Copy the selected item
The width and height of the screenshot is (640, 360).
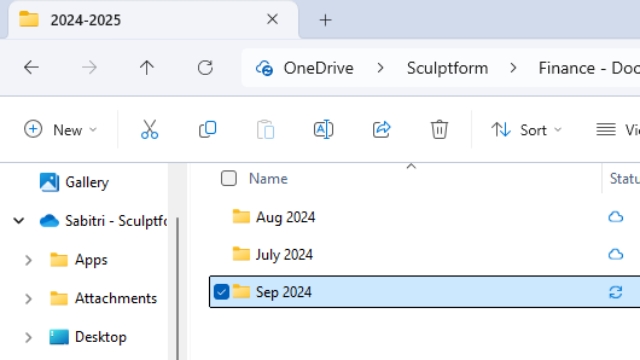tap(207, 129)
